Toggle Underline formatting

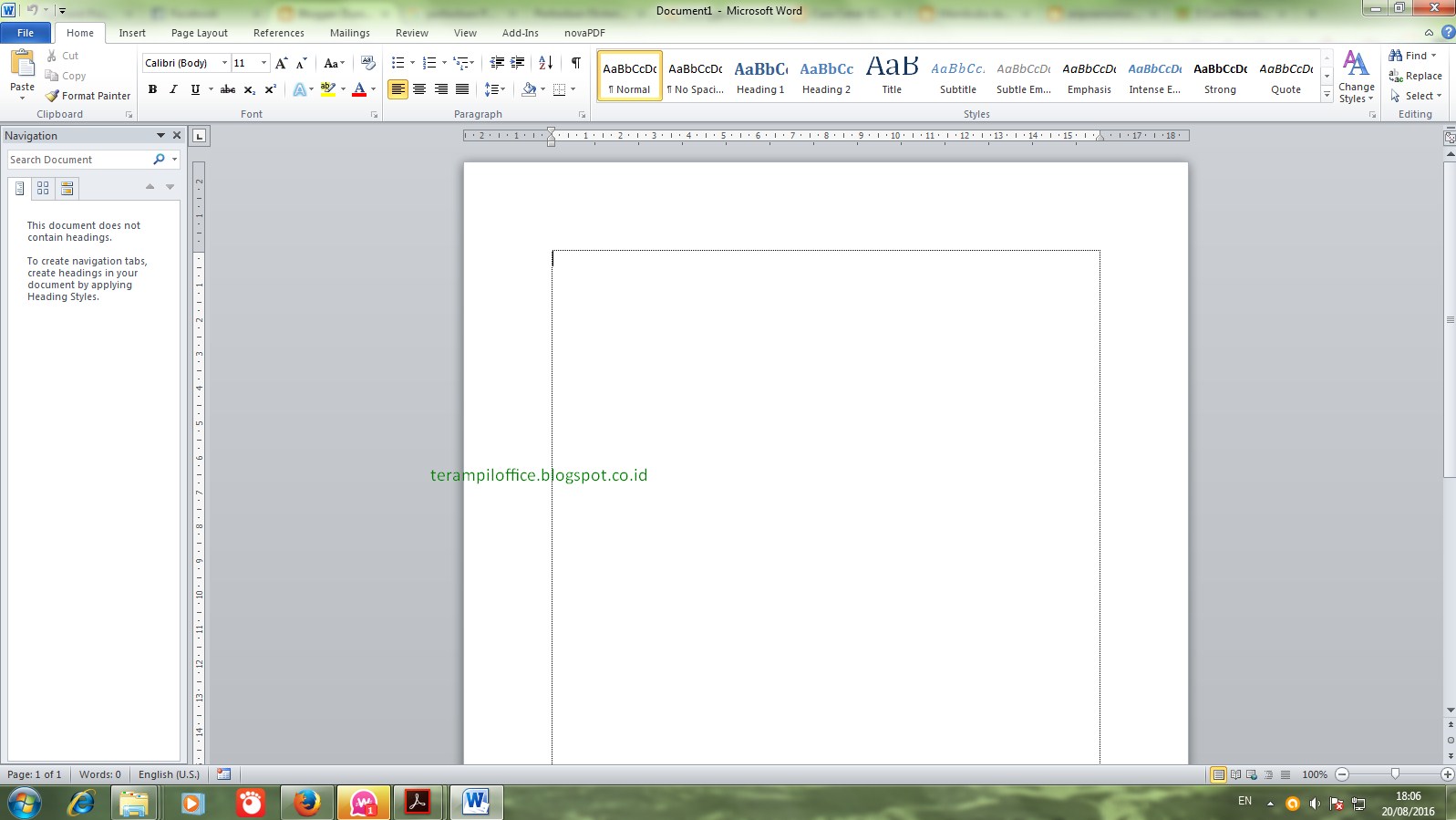[x=195, y=89]
